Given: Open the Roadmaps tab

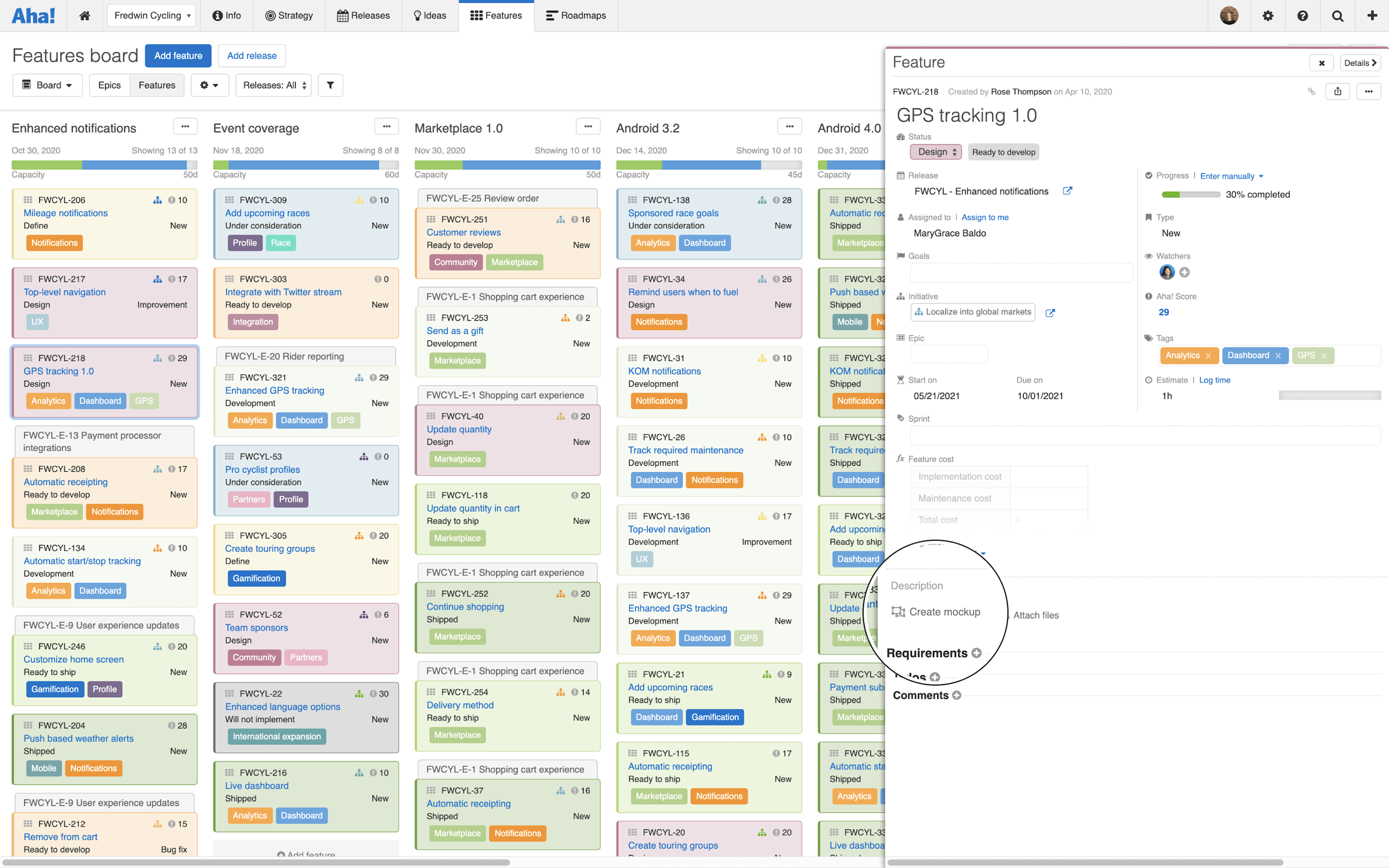Looking at the screenshot, I should point(576,15).
